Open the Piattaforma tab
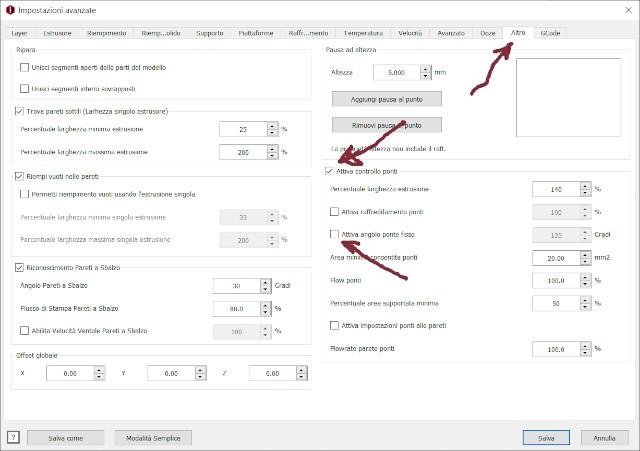640x451 pixels. [x=256, y=33]
